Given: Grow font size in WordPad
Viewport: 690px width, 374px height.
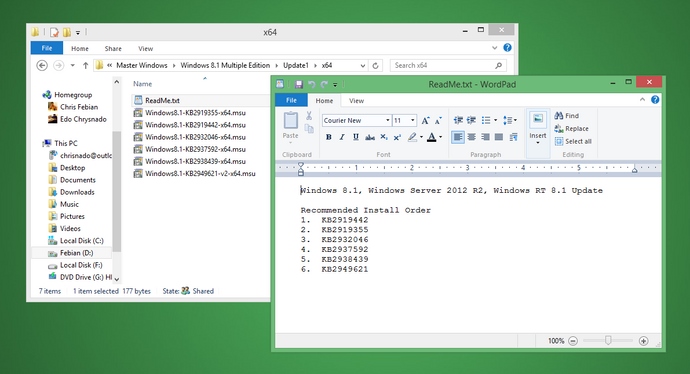Looking at the screenshot, I should coord(425,121).
